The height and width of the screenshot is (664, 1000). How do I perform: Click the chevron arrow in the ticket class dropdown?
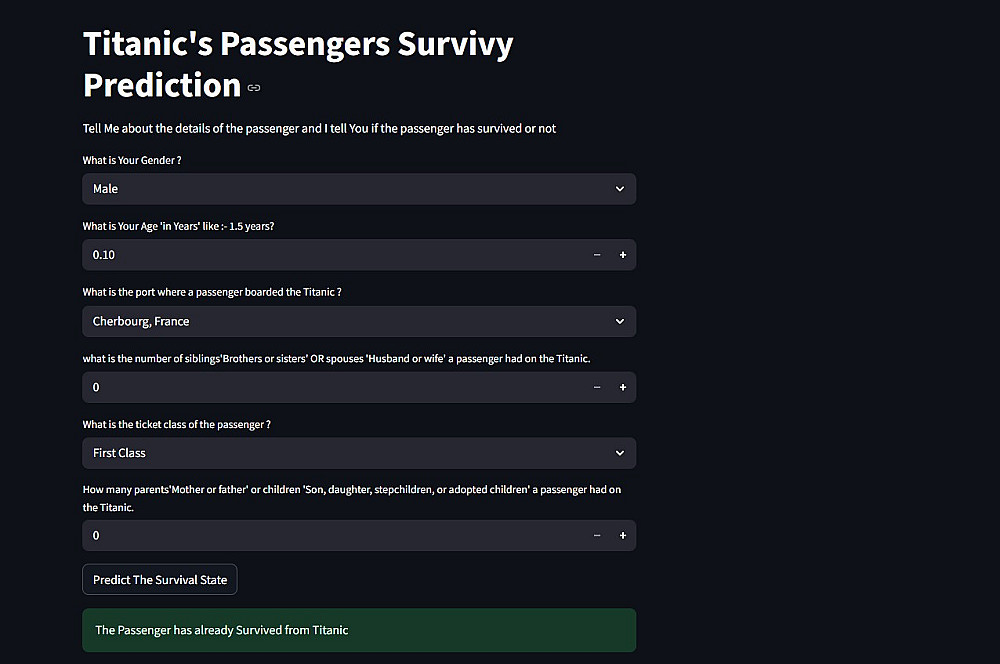click(x=620, y=453)
